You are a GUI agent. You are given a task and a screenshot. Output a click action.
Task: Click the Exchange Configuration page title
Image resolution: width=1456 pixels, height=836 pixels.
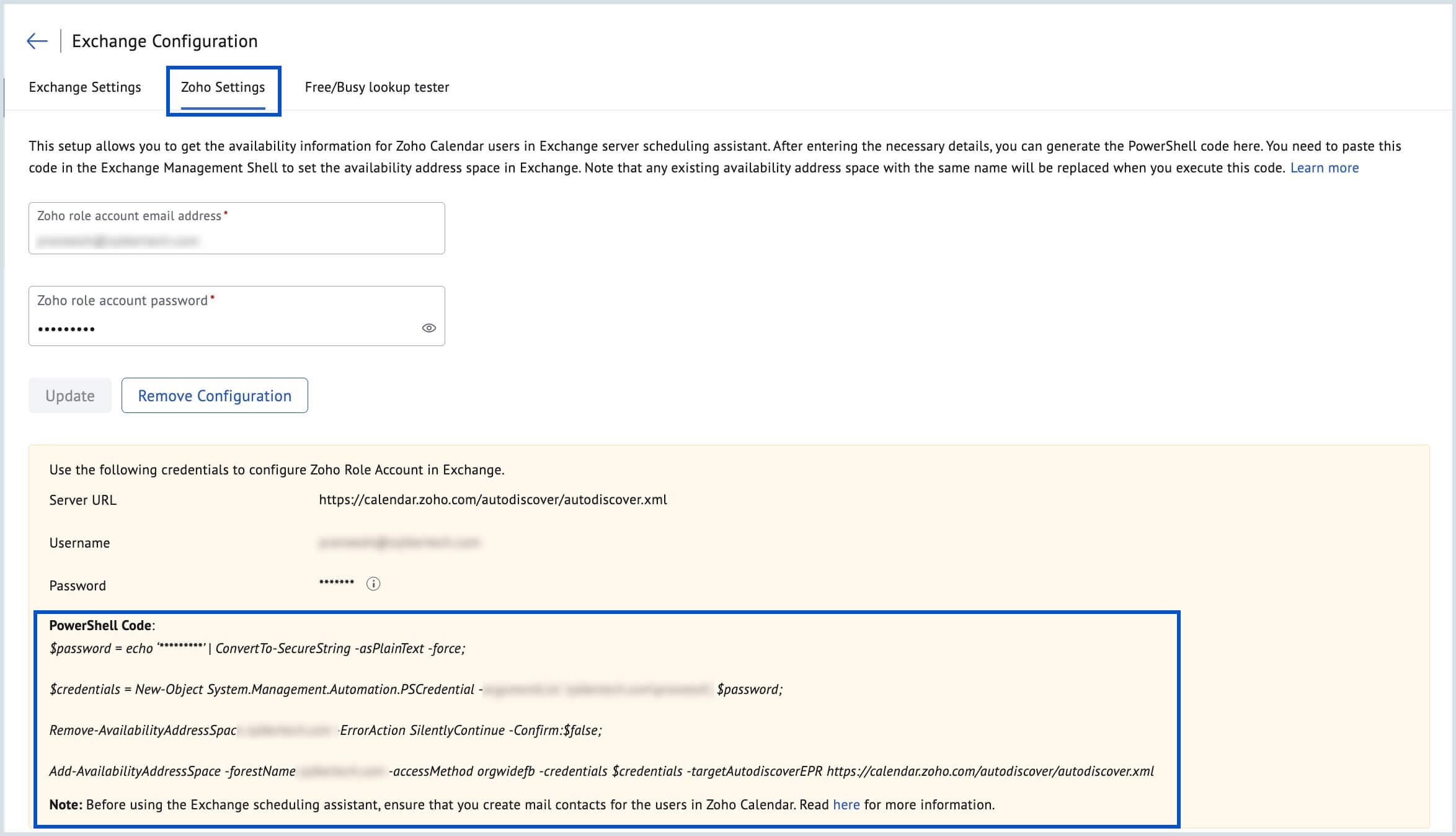tap(164, 42)
